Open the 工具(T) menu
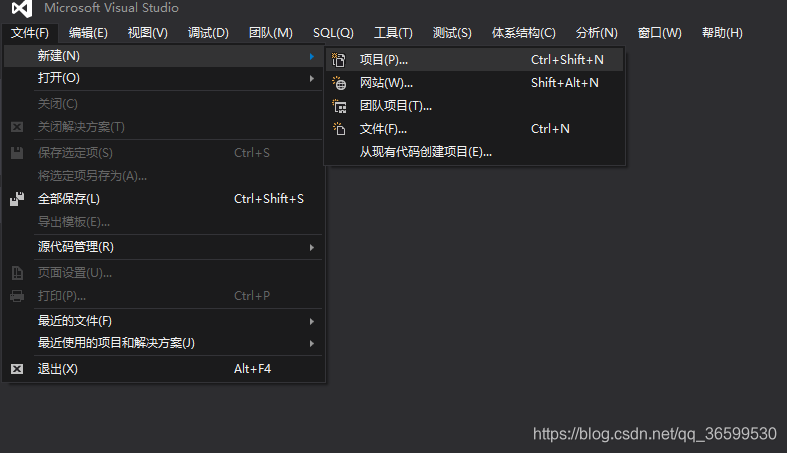 pyautogui.click(x=394, y=33)
